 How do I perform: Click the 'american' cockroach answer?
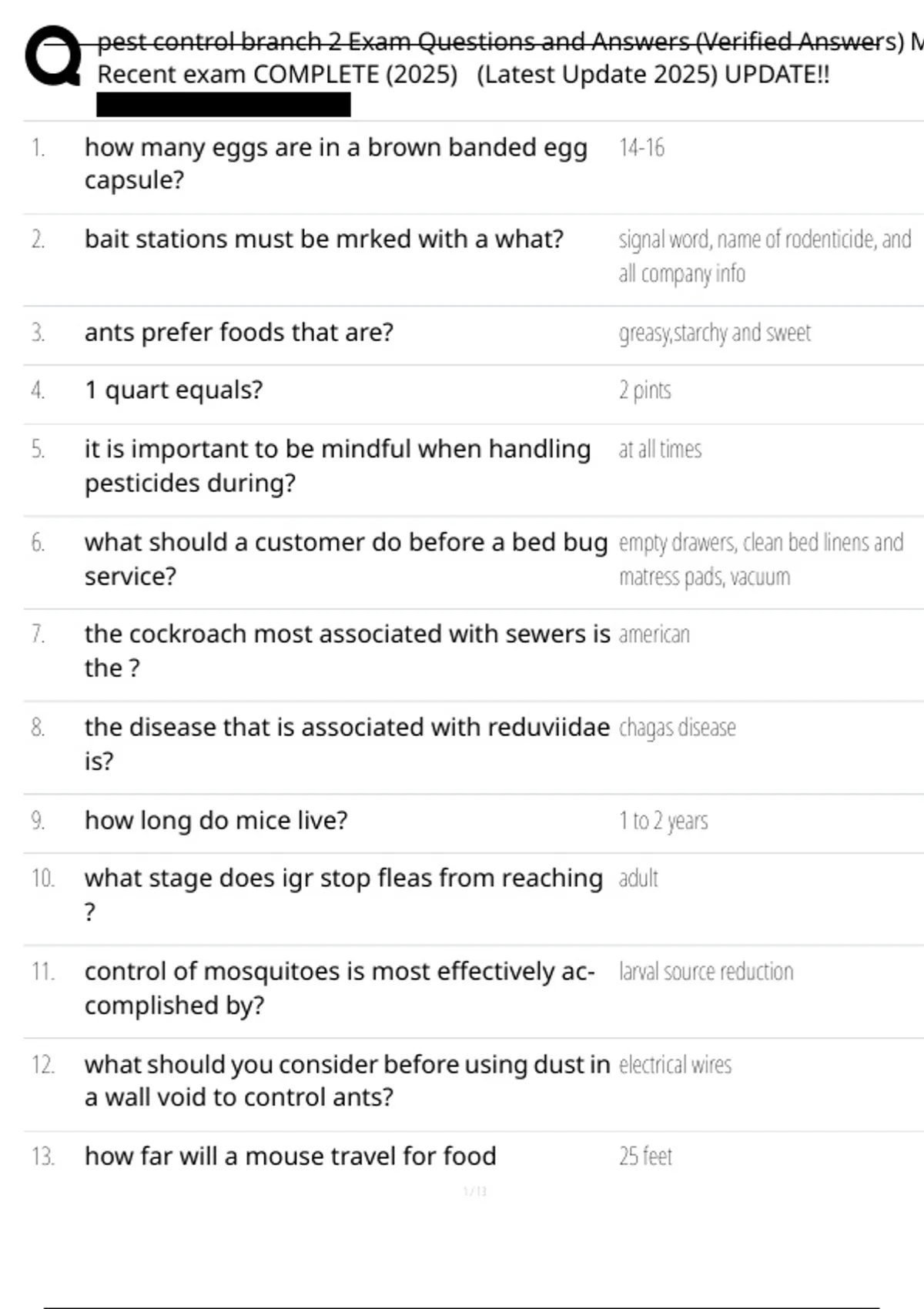654,634
